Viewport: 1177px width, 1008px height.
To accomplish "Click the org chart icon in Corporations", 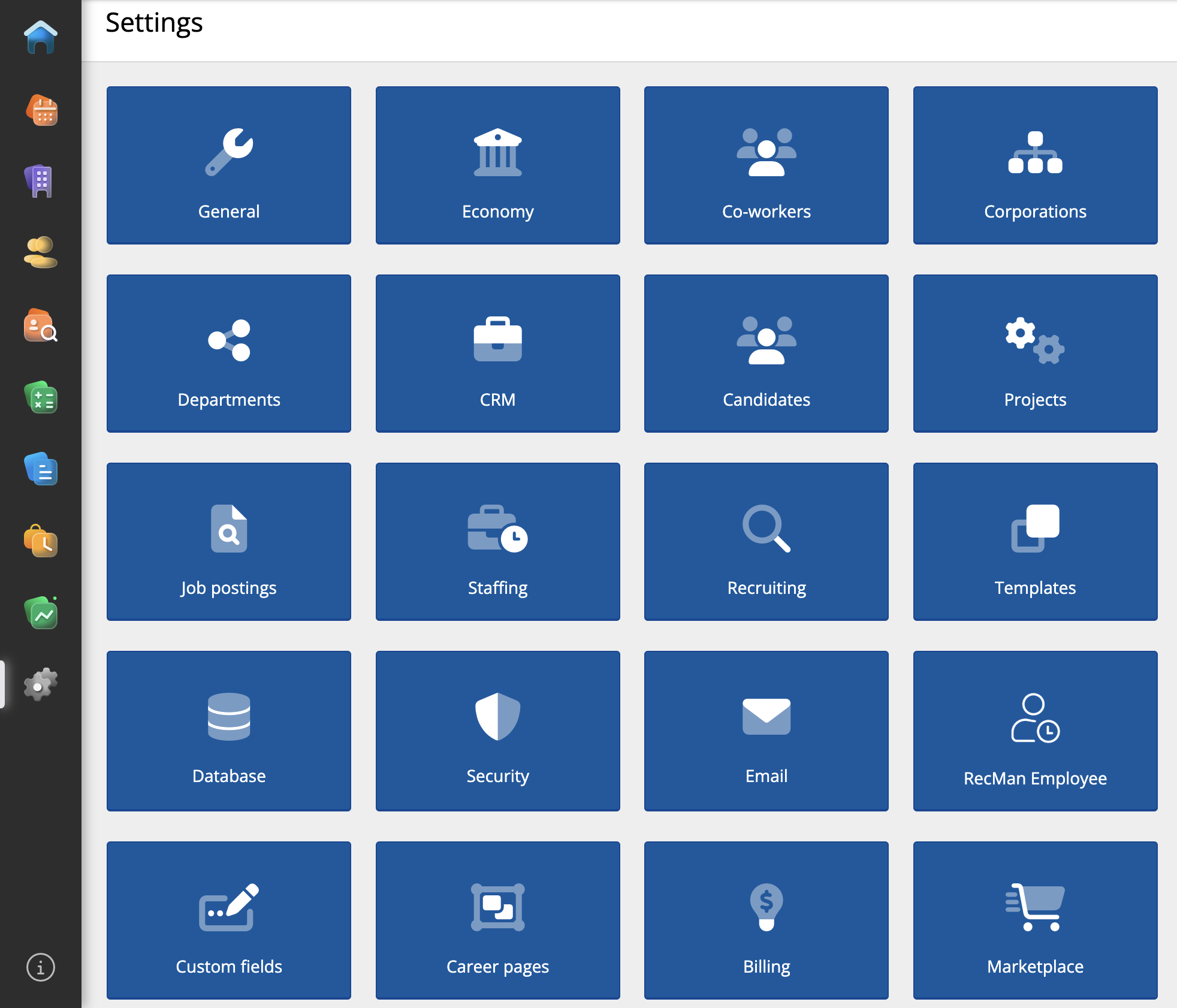I will [x=1035, y=152].
